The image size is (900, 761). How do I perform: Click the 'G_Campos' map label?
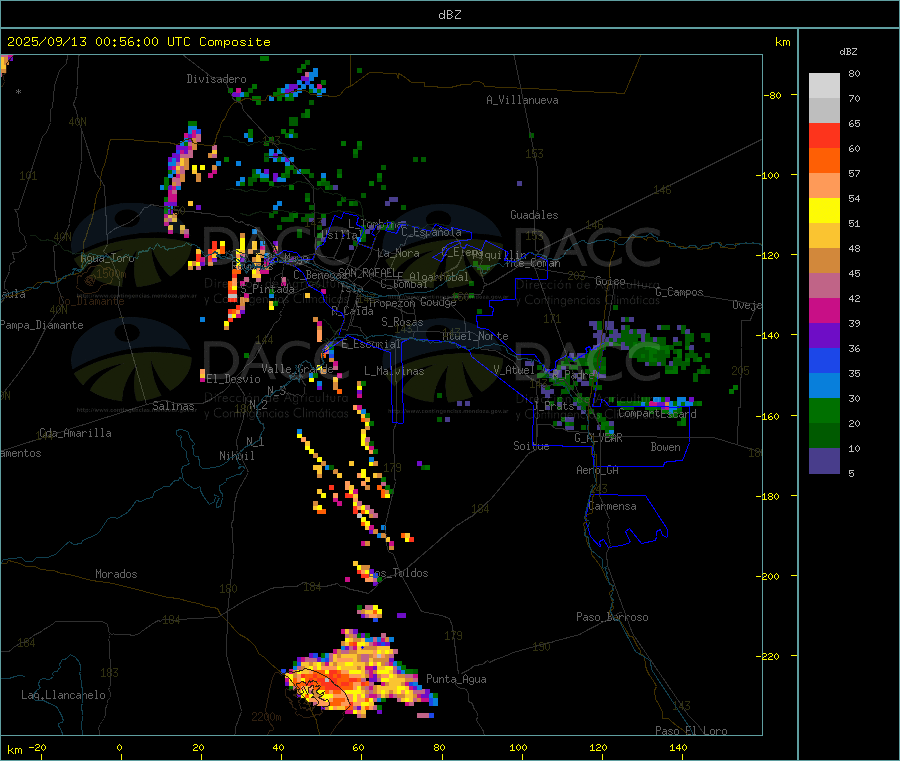tap(679, 292)
